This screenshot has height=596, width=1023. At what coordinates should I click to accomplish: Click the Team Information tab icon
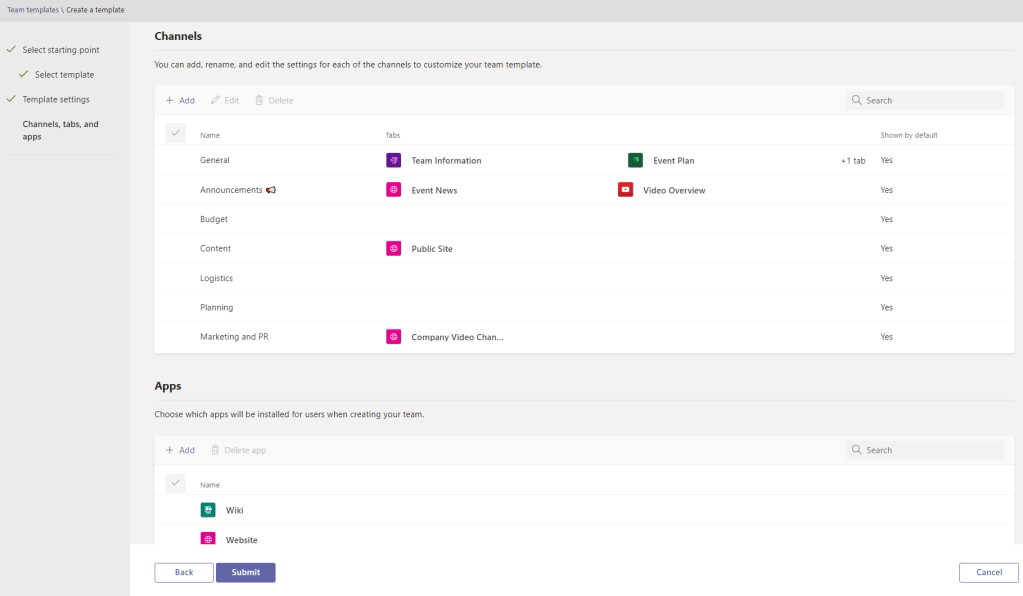393,160
